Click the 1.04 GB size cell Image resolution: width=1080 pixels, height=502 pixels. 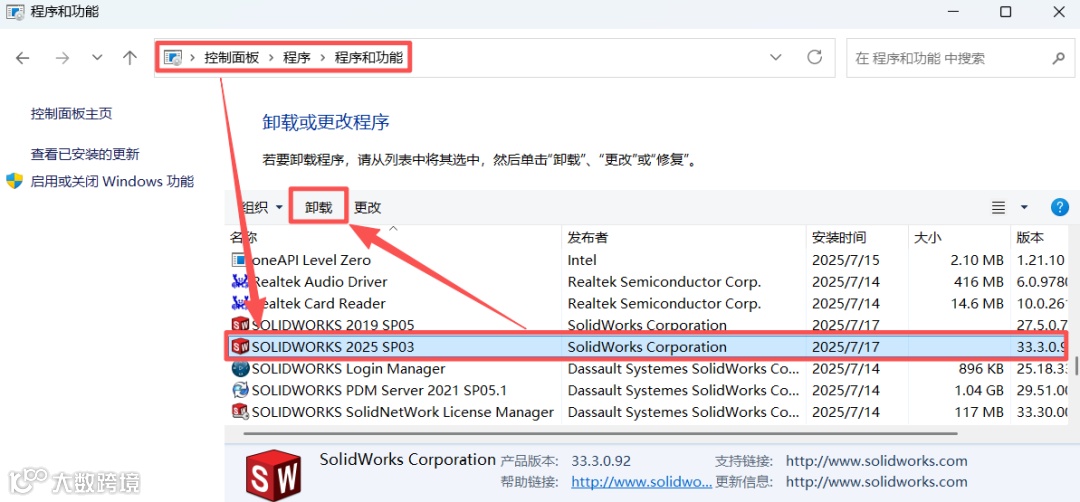[977, 390]
